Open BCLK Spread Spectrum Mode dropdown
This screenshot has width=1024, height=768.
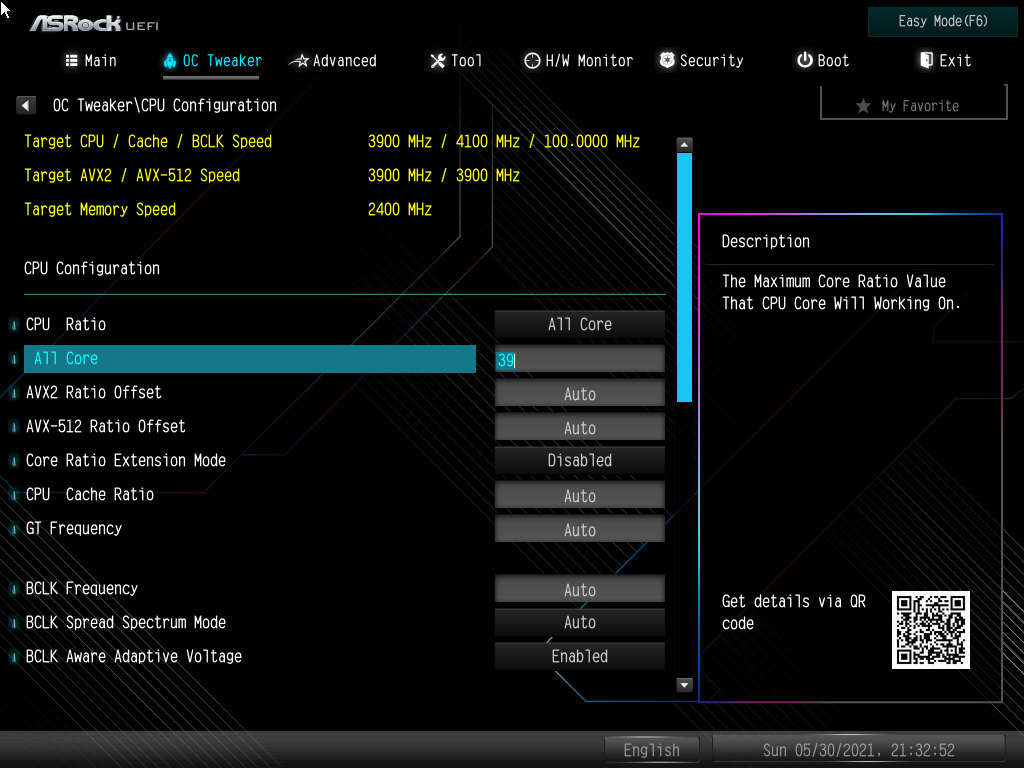579,622
